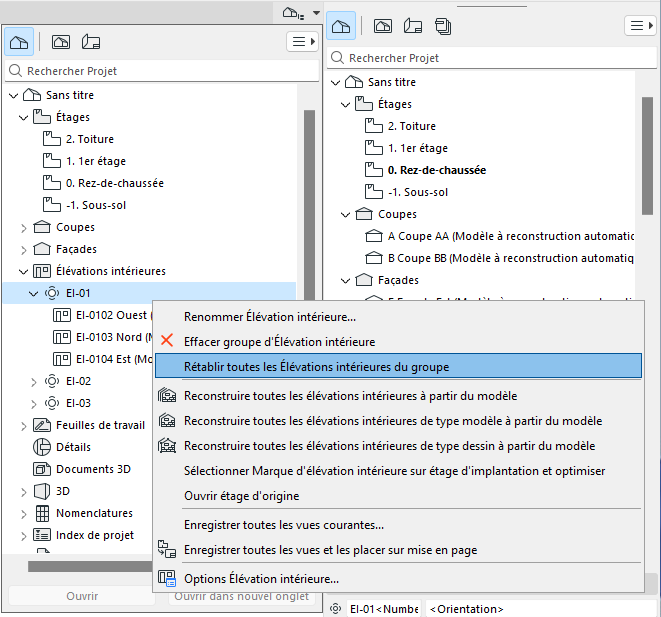Collapse Façades folder in right tree
The image size is (661, 617).
coord(346,281)
